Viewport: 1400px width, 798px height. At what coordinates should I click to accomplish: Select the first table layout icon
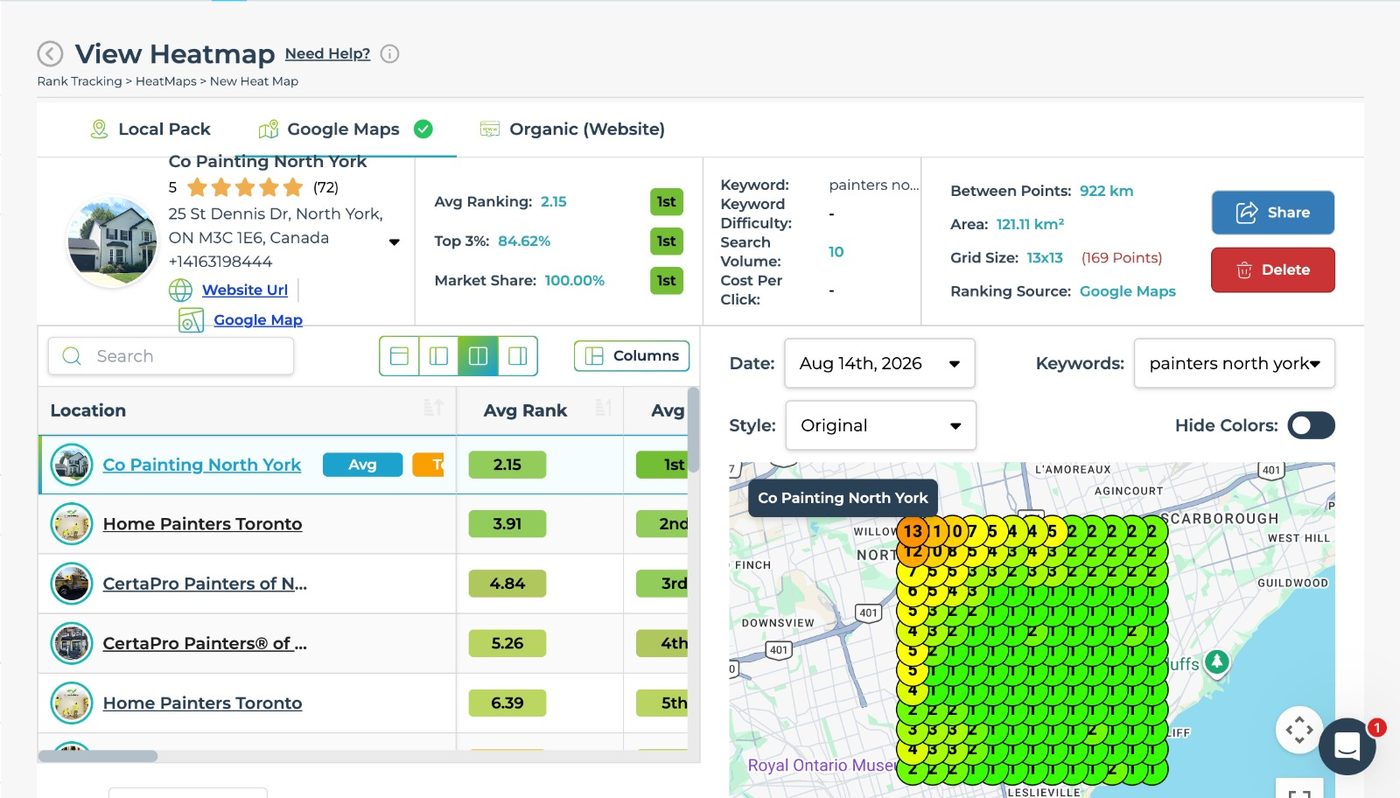click(x=399, y=356)
